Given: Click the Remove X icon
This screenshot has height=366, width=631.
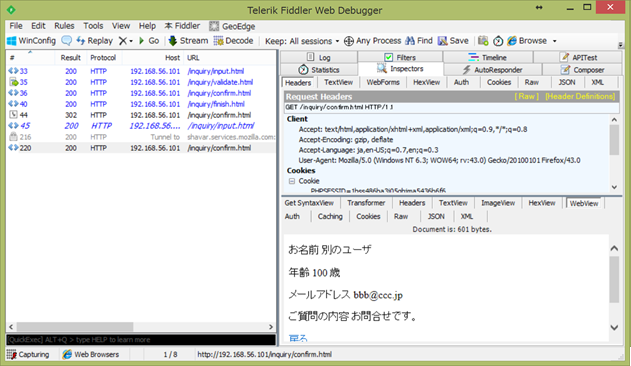Looking at the screenshot, I should tap(122, 41).
